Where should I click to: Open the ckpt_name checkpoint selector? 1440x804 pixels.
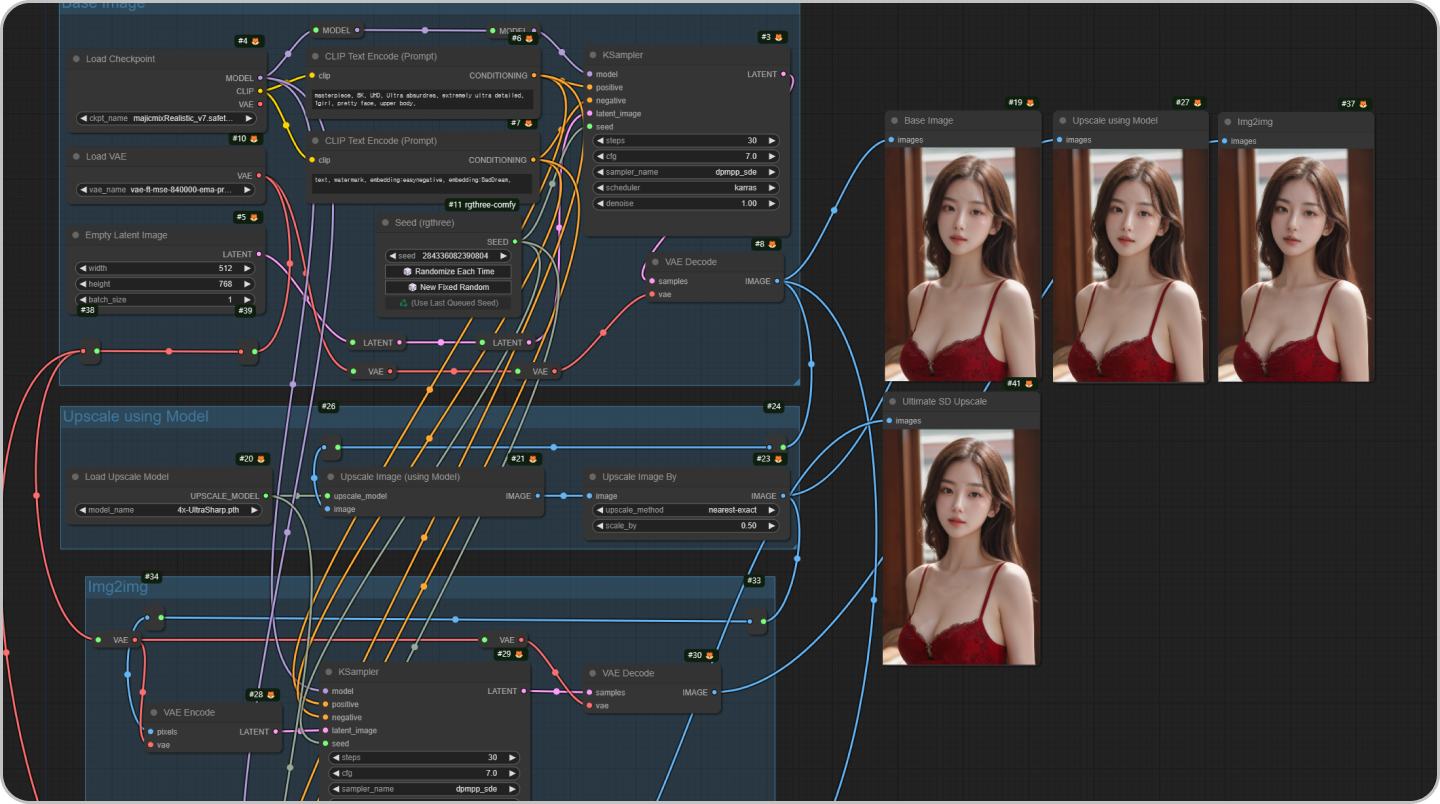pyautogui.click(x=166, y=118)
